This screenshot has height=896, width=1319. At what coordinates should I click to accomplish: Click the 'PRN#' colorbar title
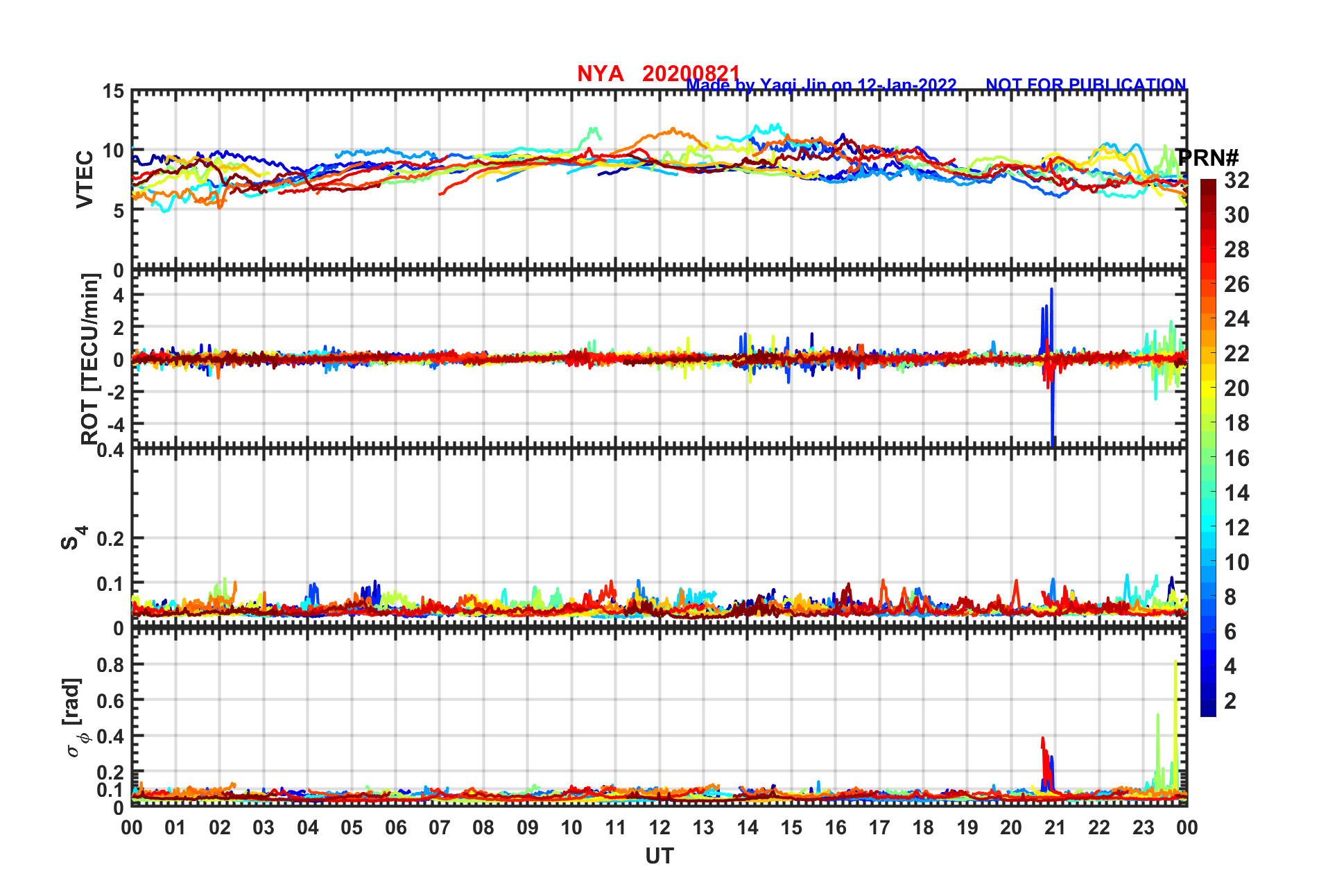[x=1208, y=157]
